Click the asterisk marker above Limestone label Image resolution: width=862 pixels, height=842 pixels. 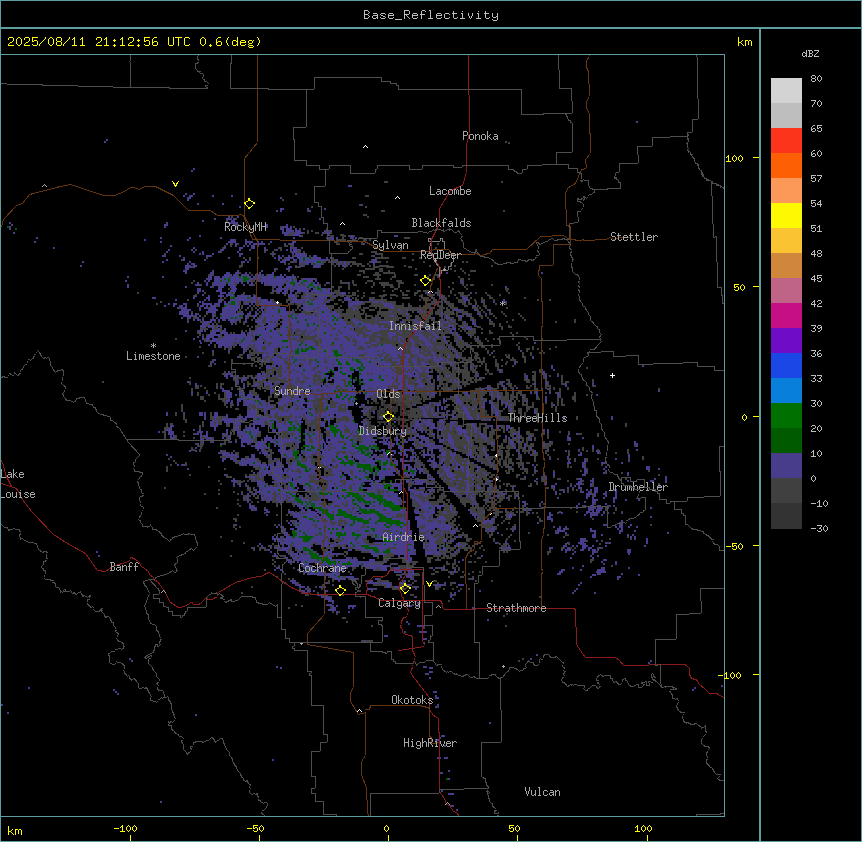[153, 346]
